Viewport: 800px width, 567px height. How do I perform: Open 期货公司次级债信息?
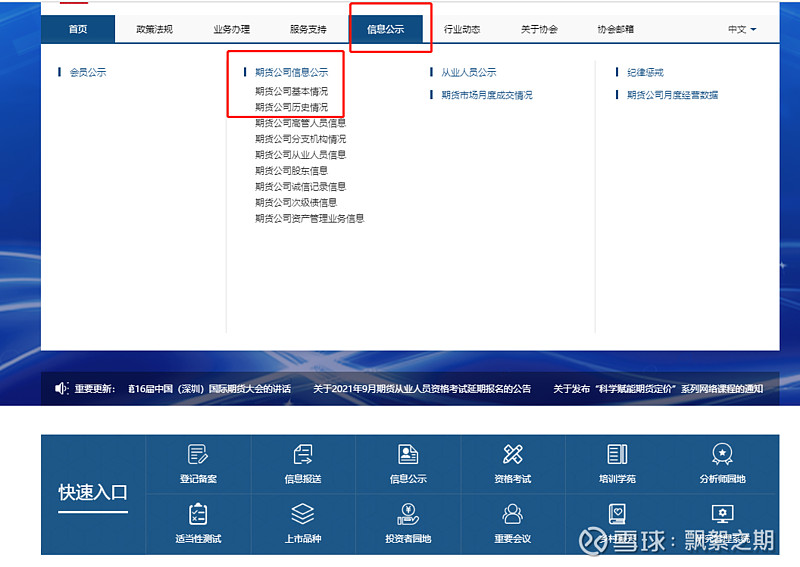tap(296, 203)
